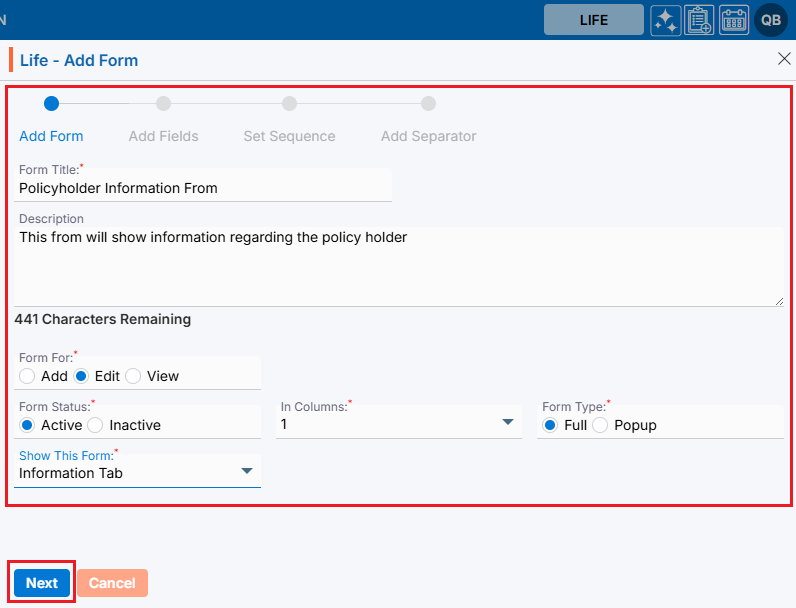Select Full as the Form Type
This screenshot has width=796, height=608.
(549, 425)
